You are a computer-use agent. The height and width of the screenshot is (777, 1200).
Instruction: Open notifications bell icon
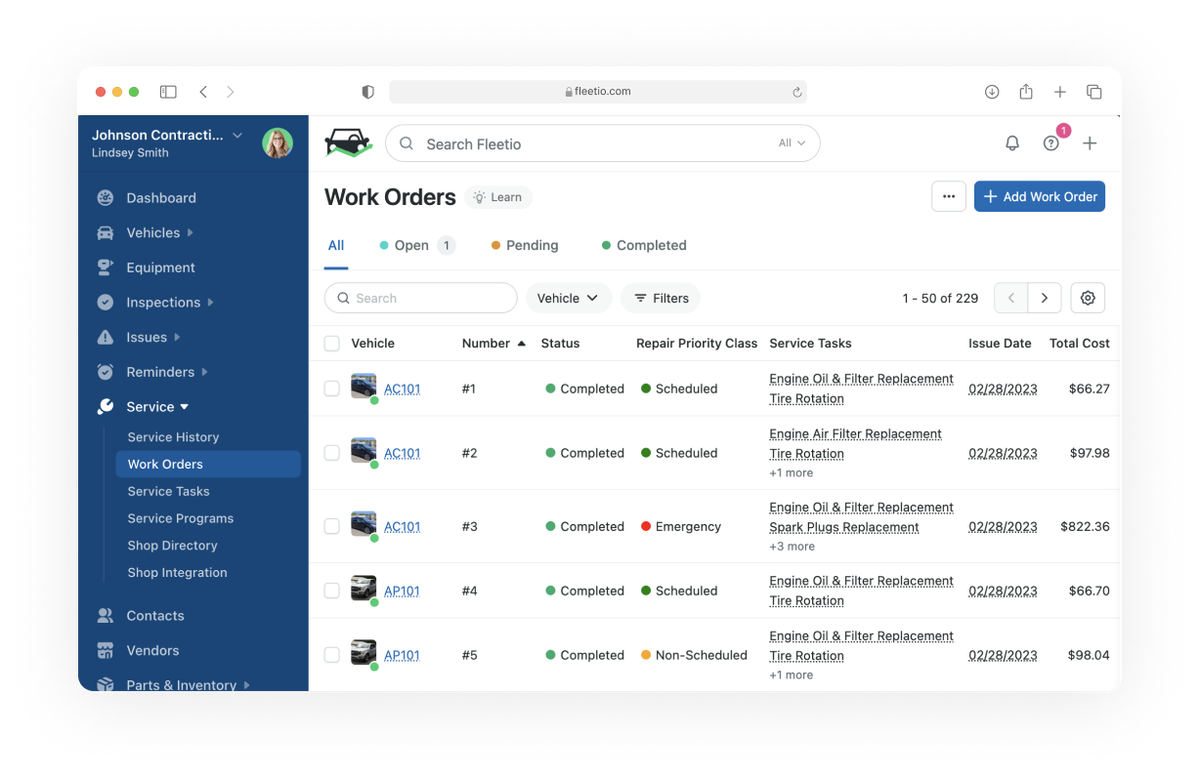(x=1012, y=143)
